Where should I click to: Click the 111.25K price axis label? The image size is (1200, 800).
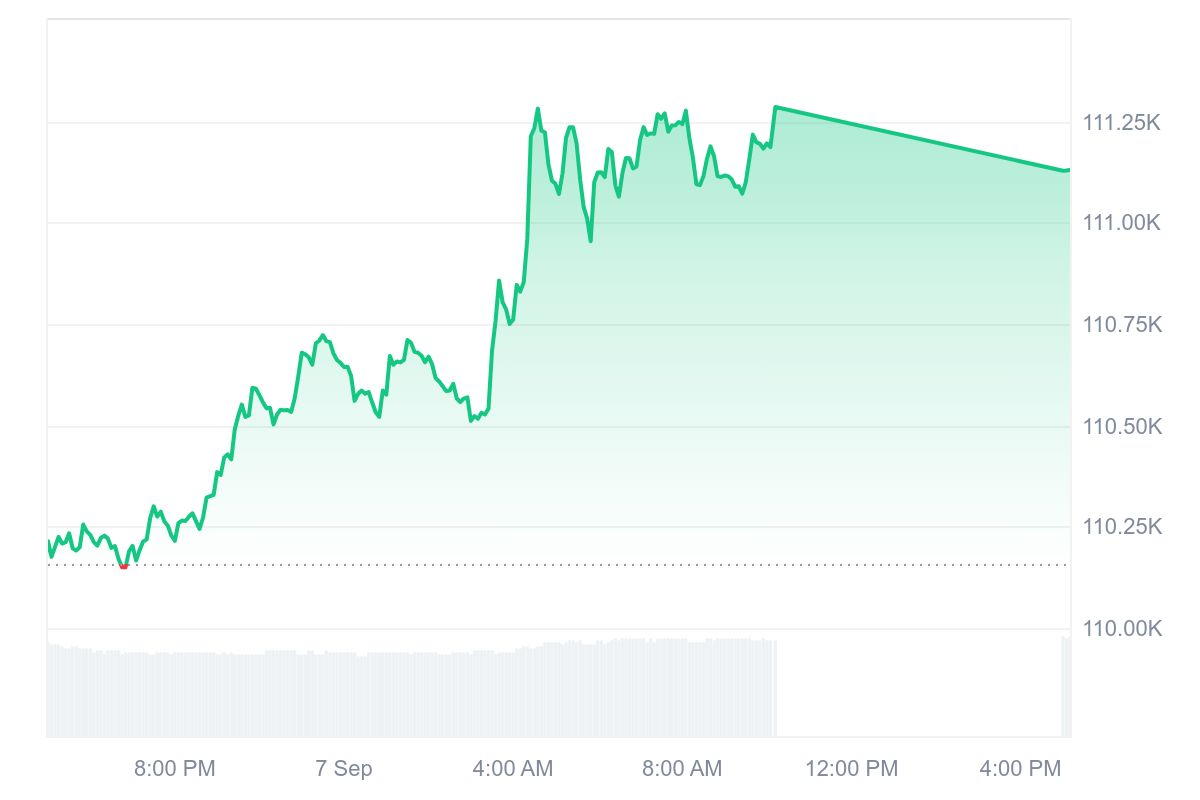pos(1122,123)
